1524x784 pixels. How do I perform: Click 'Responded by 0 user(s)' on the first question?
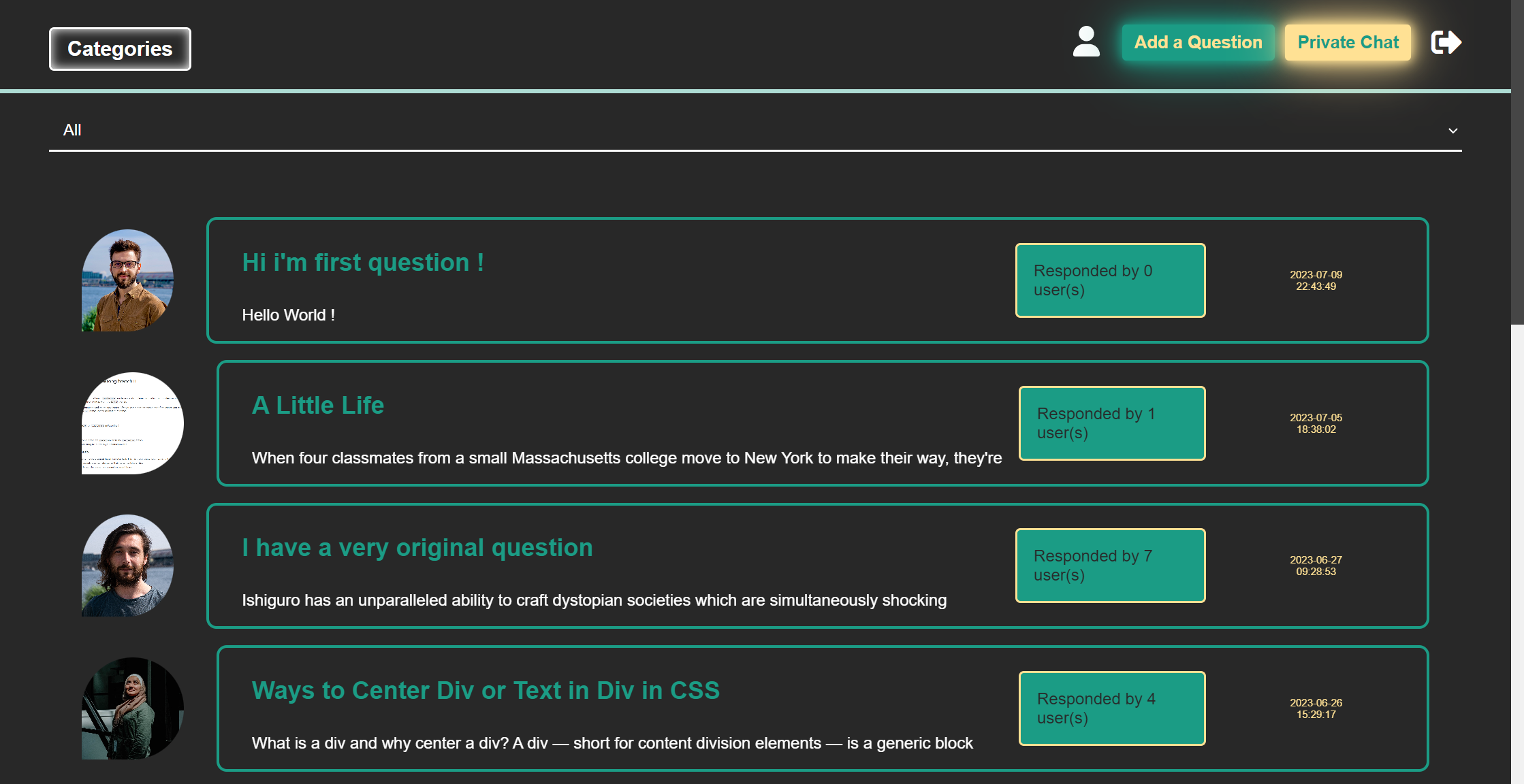pyautogui.click(x=1110, y=280)
